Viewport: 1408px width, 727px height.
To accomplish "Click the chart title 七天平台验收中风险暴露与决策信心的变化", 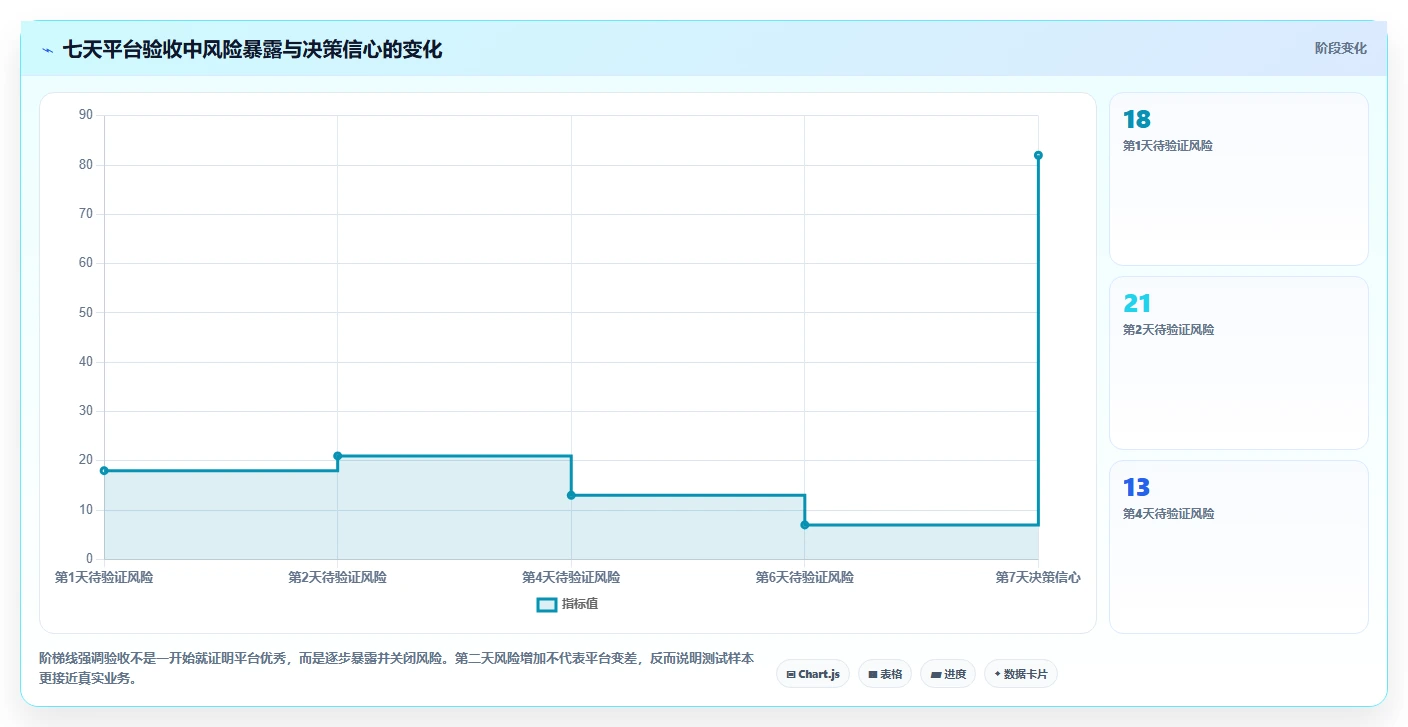I will click(252, 49).
